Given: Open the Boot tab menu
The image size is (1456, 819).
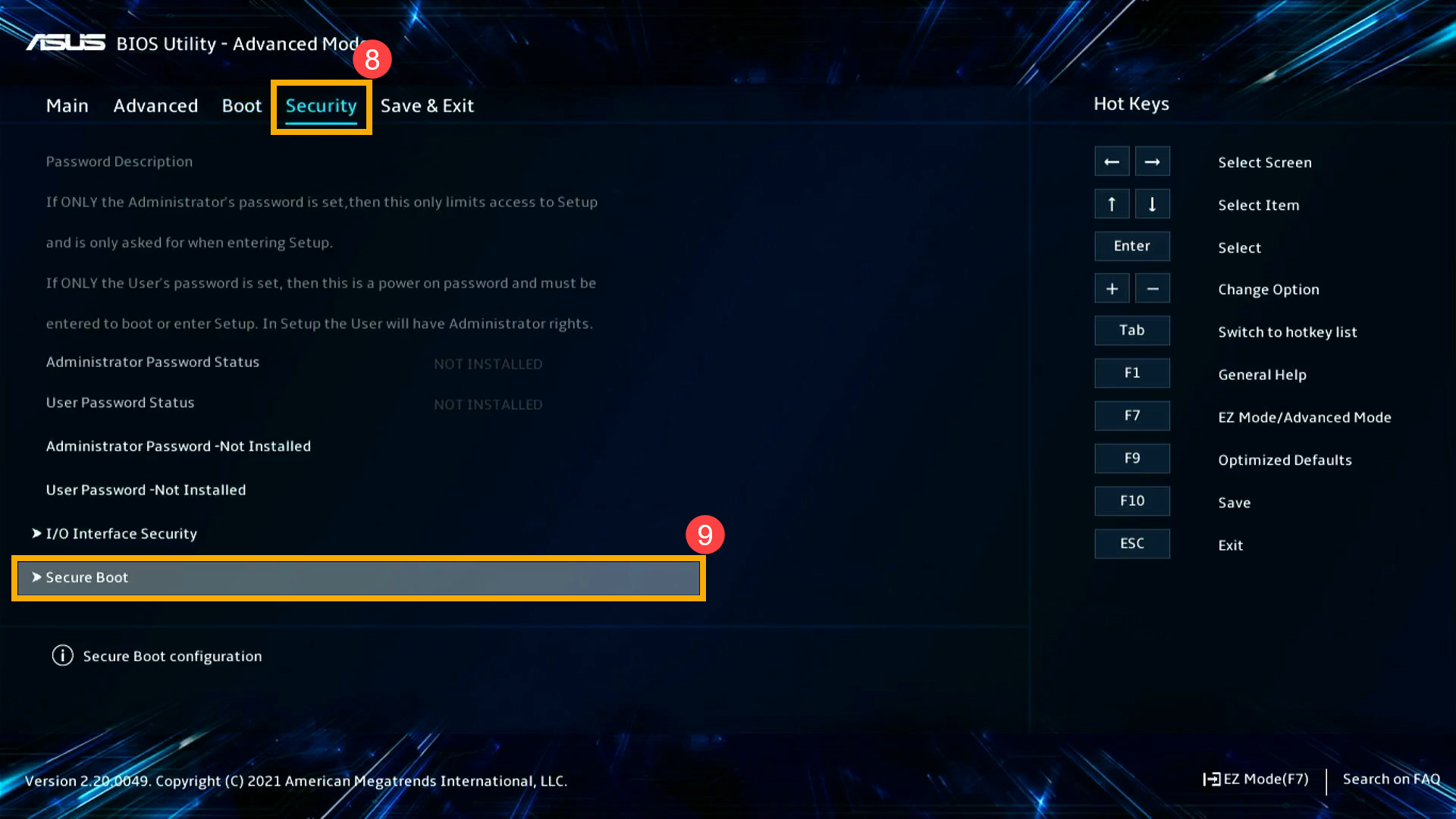Looking at the screenshot, I should click(241, 105).
